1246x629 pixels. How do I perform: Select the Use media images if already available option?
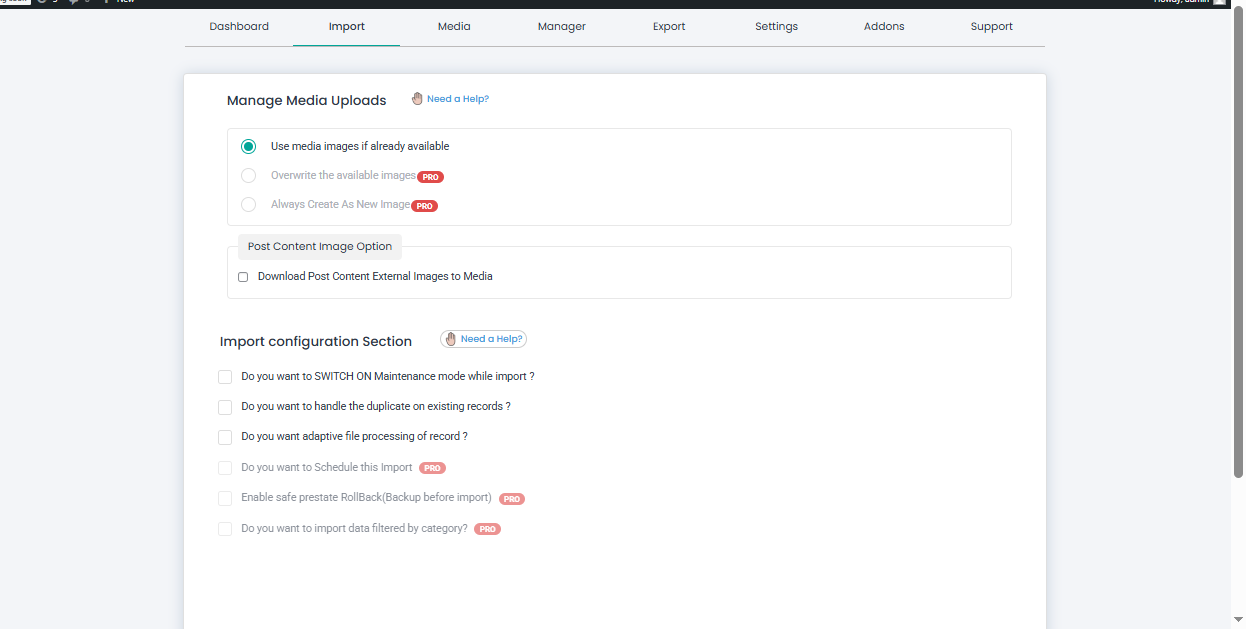coord(248,146)
